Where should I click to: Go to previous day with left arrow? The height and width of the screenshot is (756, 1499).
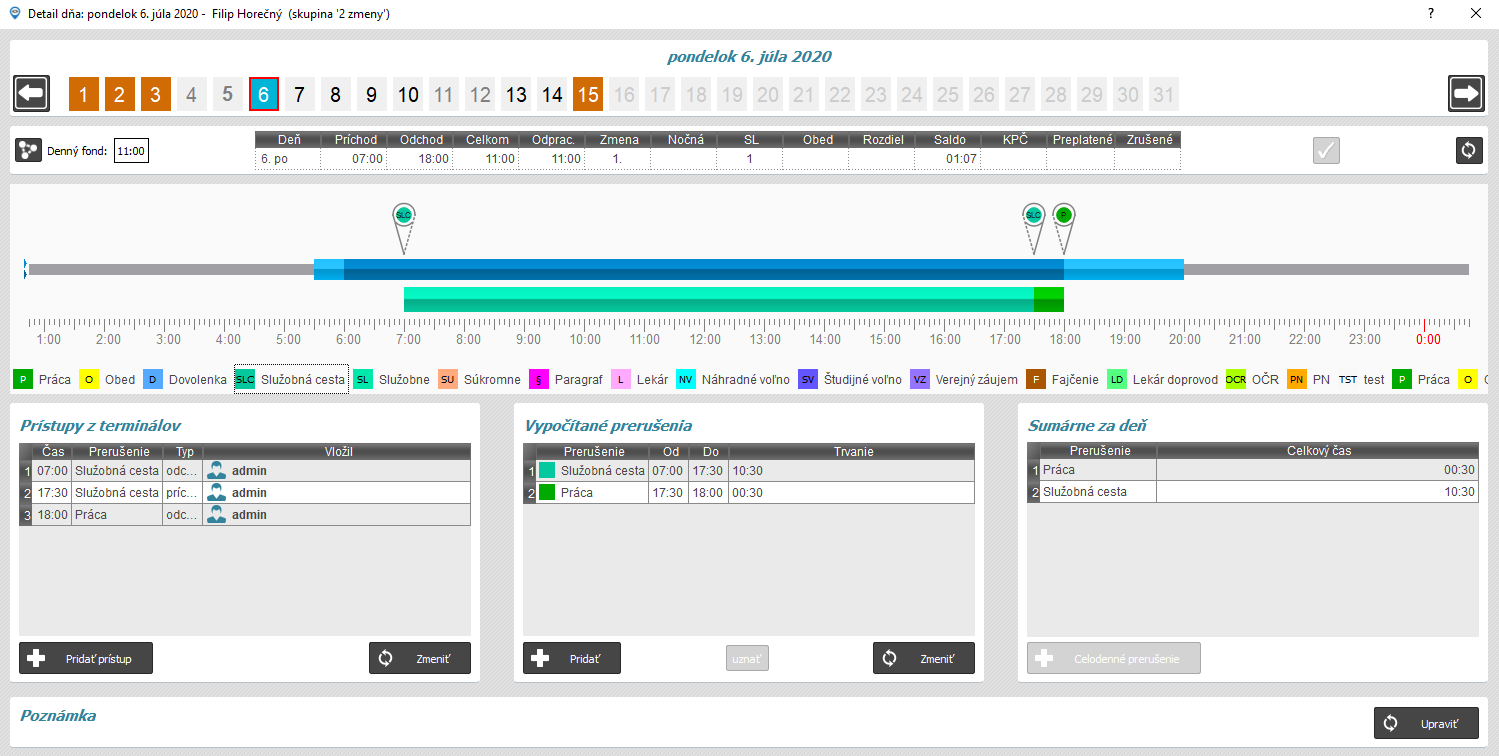click(x=32, y=94)
